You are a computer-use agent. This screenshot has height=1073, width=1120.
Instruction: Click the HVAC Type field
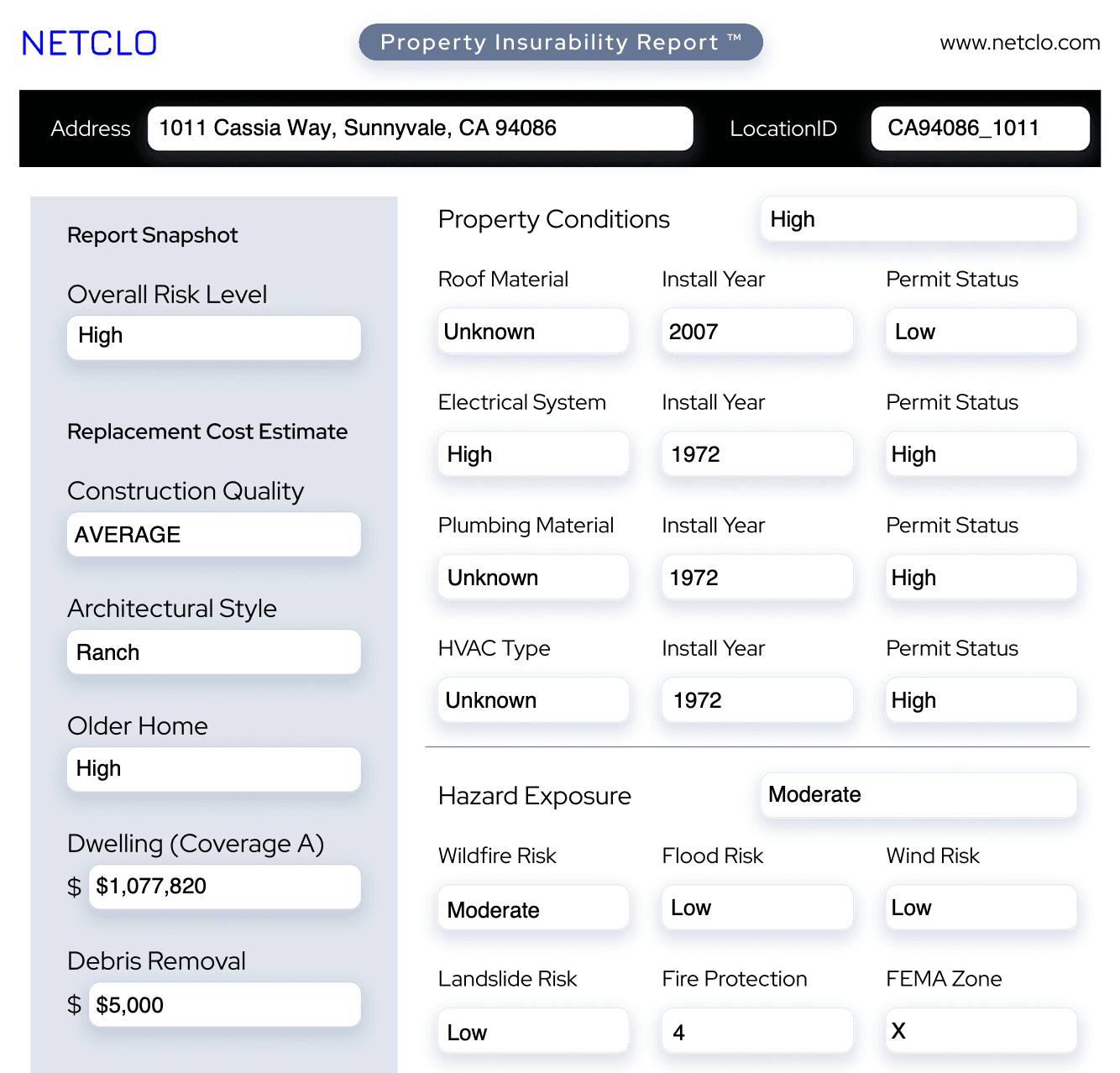click(x=533, y=700)
